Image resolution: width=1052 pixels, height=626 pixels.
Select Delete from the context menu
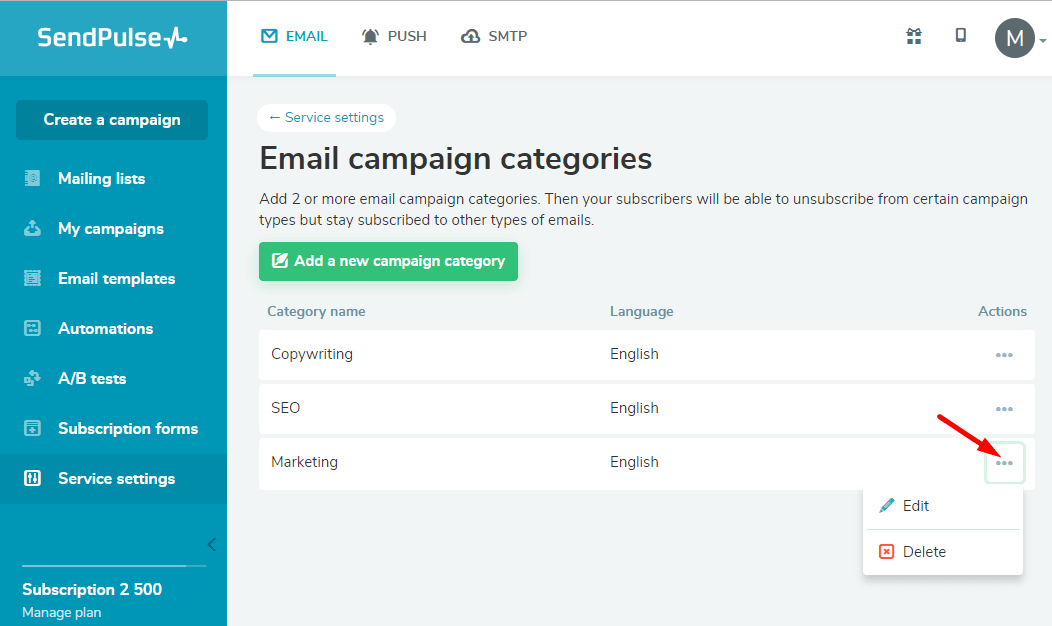tap(923, 551)
